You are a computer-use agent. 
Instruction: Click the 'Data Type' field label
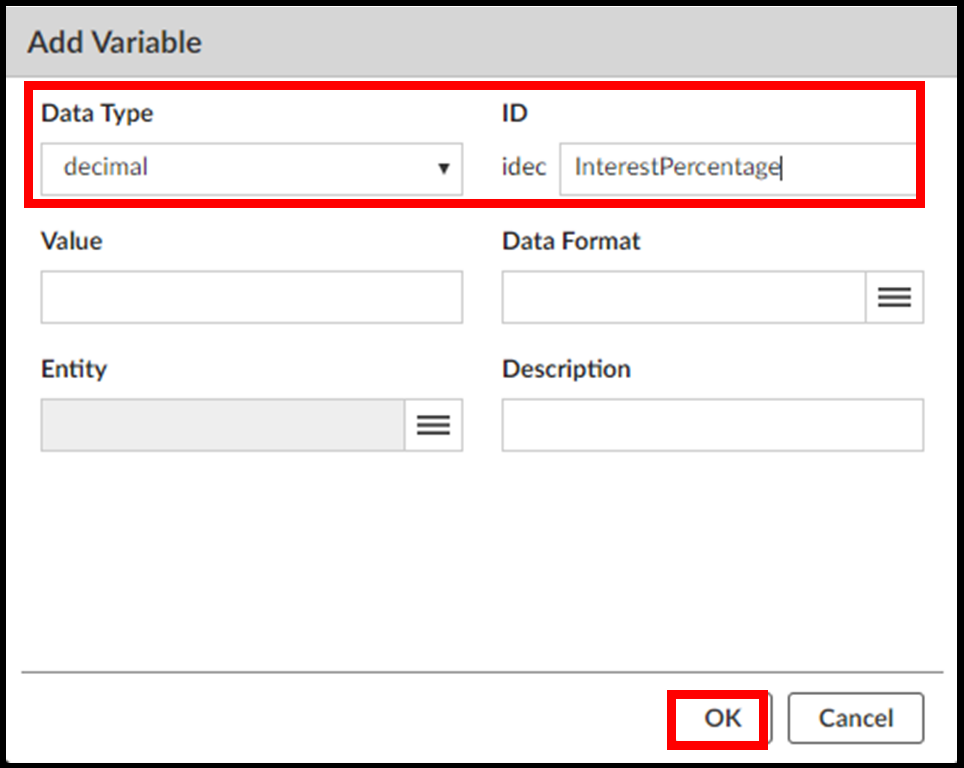(x=97, y=113)
